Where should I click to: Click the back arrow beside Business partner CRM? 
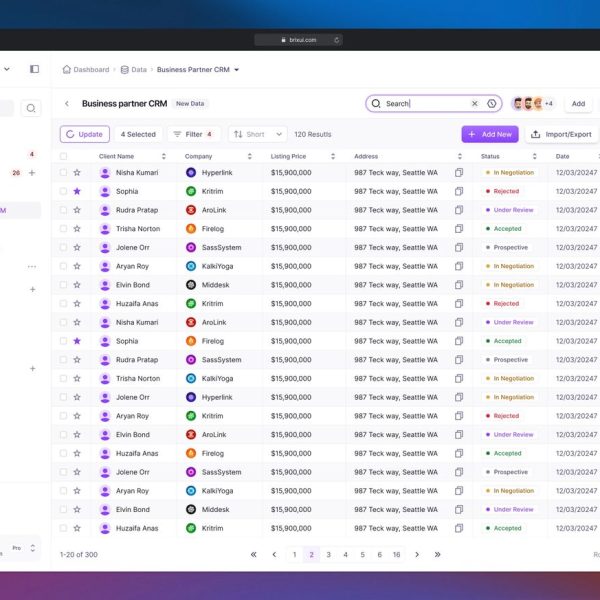(67, 103)
